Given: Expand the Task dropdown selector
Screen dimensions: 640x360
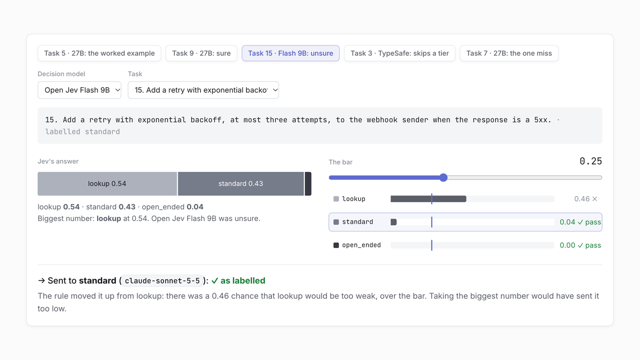Looking at the screenshot, I should [203, 90].
